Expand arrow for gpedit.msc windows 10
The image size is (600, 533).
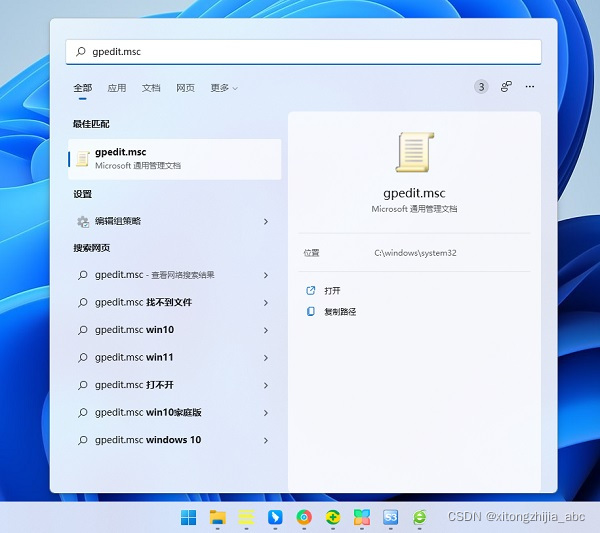[x=266, y=440]
